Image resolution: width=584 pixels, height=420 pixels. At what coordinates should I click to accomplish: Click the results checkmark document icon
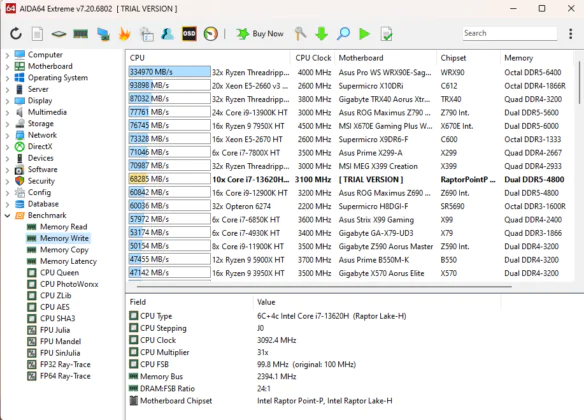click(386, 34)
